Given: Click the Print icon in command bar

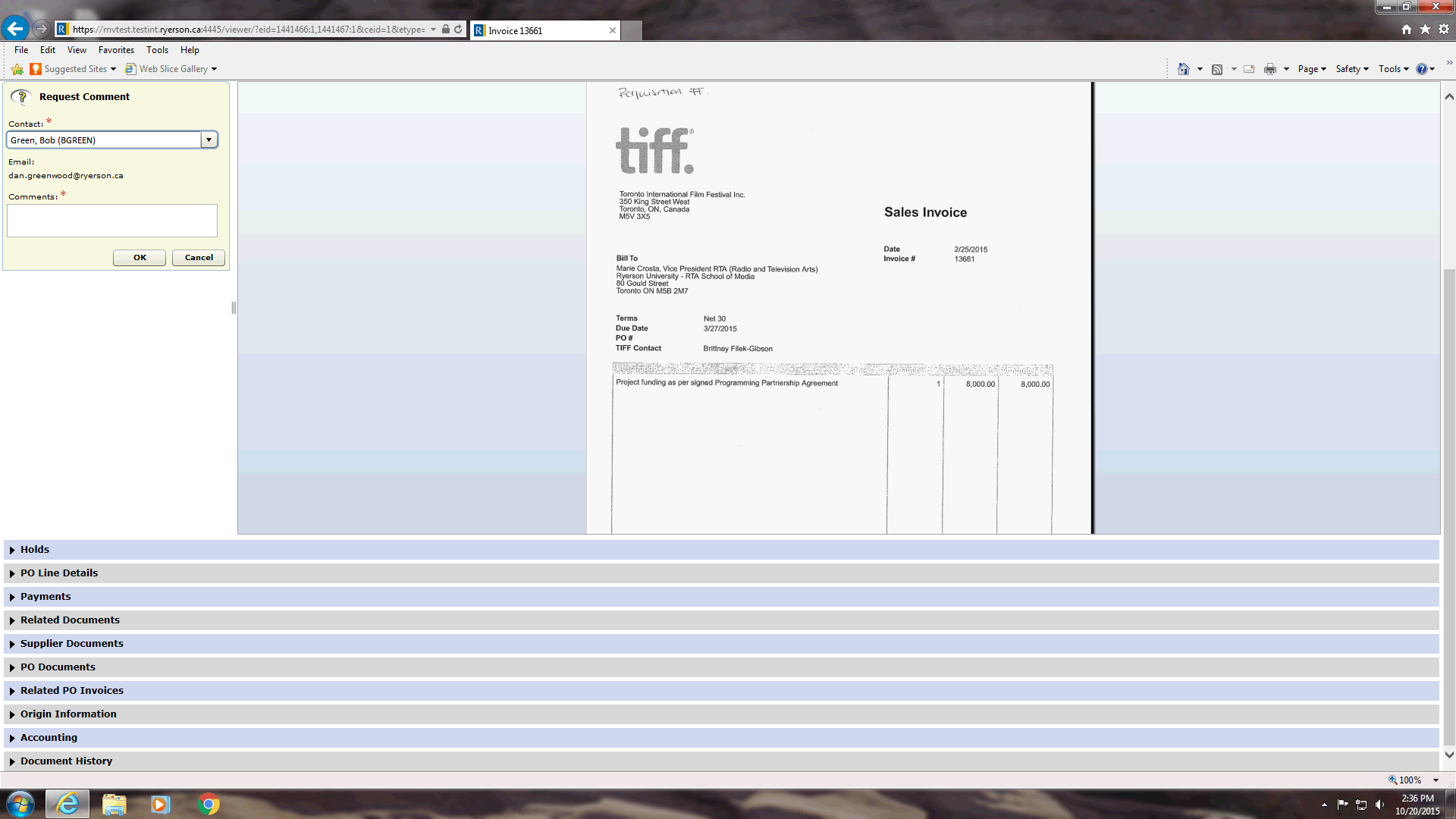Looking at the screenshot, I should tap(1270, 69).
